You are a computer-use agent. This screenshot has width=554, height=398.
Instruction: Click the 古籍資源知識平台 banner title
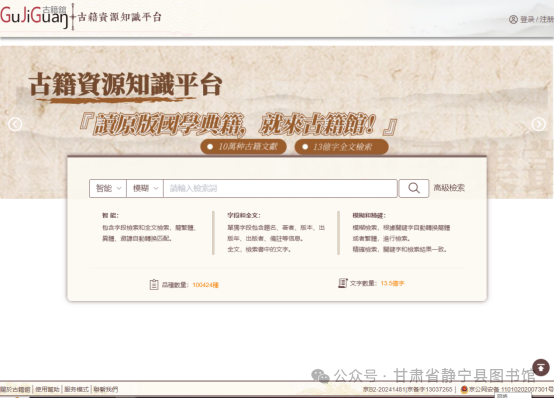click(125, 85)
